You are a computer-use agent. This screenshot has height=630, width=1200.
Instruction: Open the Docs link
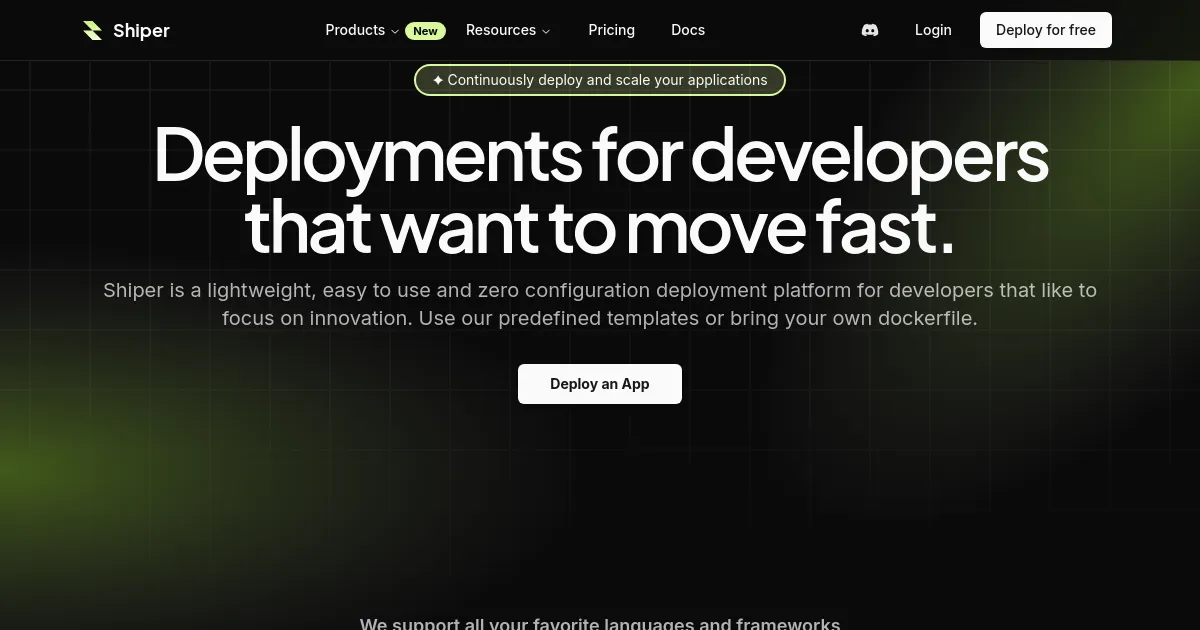click(688, 30)
